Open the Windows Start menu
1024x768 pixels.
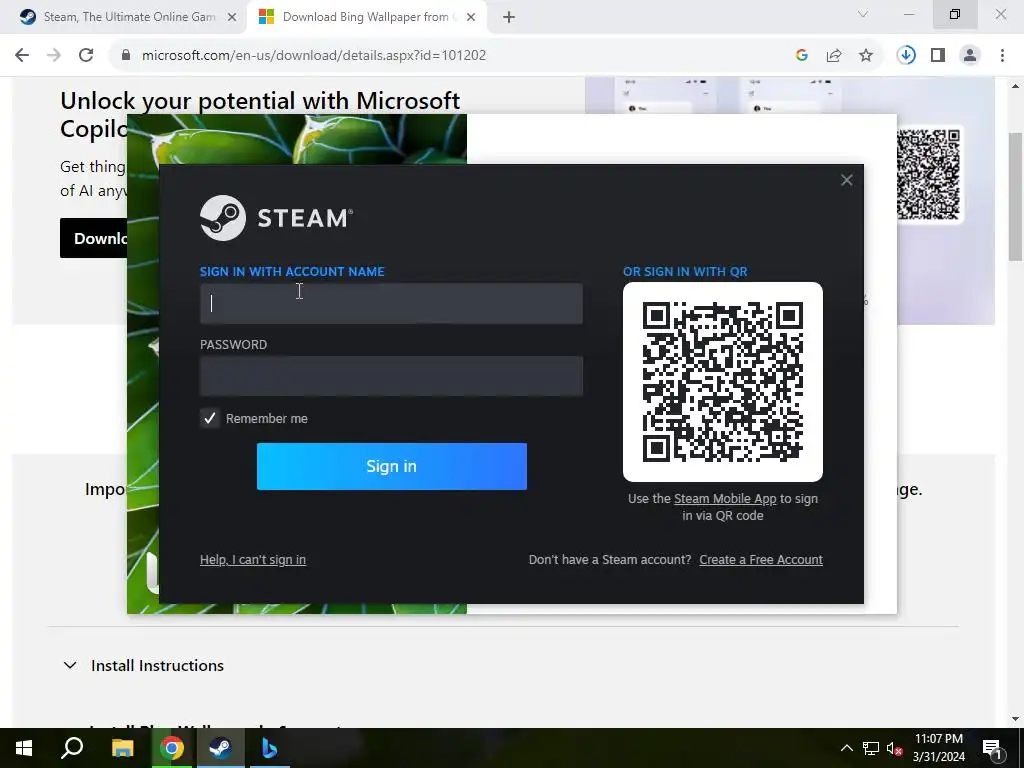24,748
